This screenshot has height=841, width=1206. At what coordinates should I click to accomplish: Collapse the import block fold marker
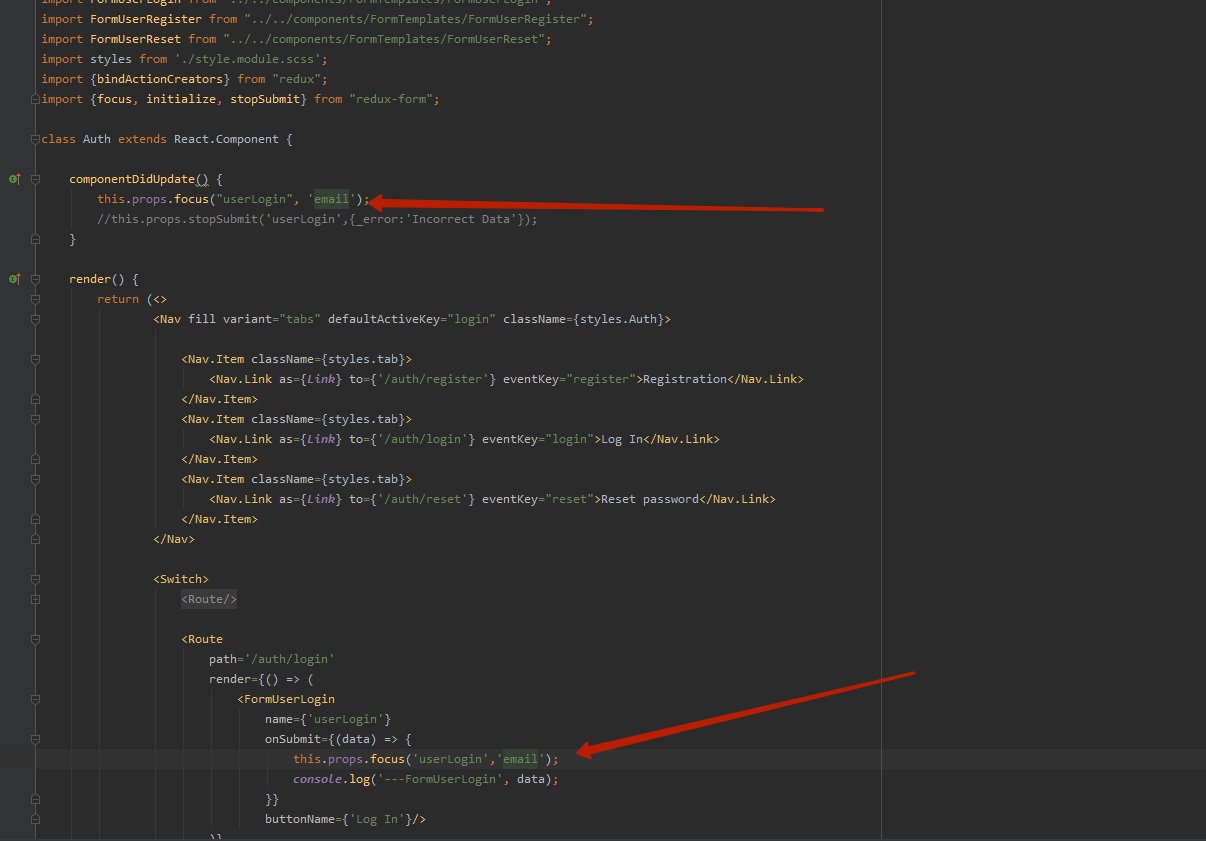35,99
